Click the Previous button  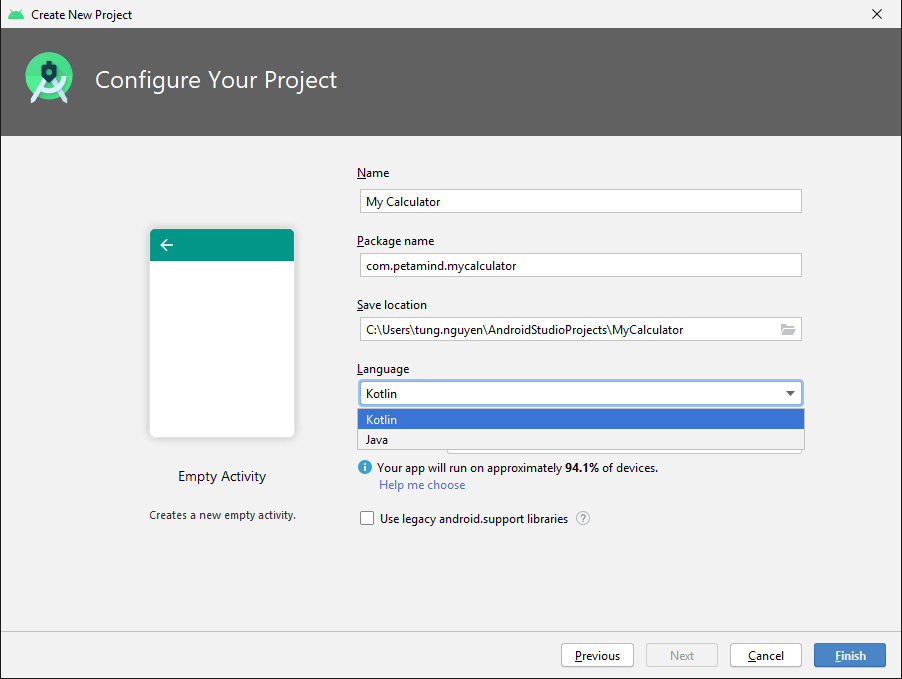click(x=597, y=655)
